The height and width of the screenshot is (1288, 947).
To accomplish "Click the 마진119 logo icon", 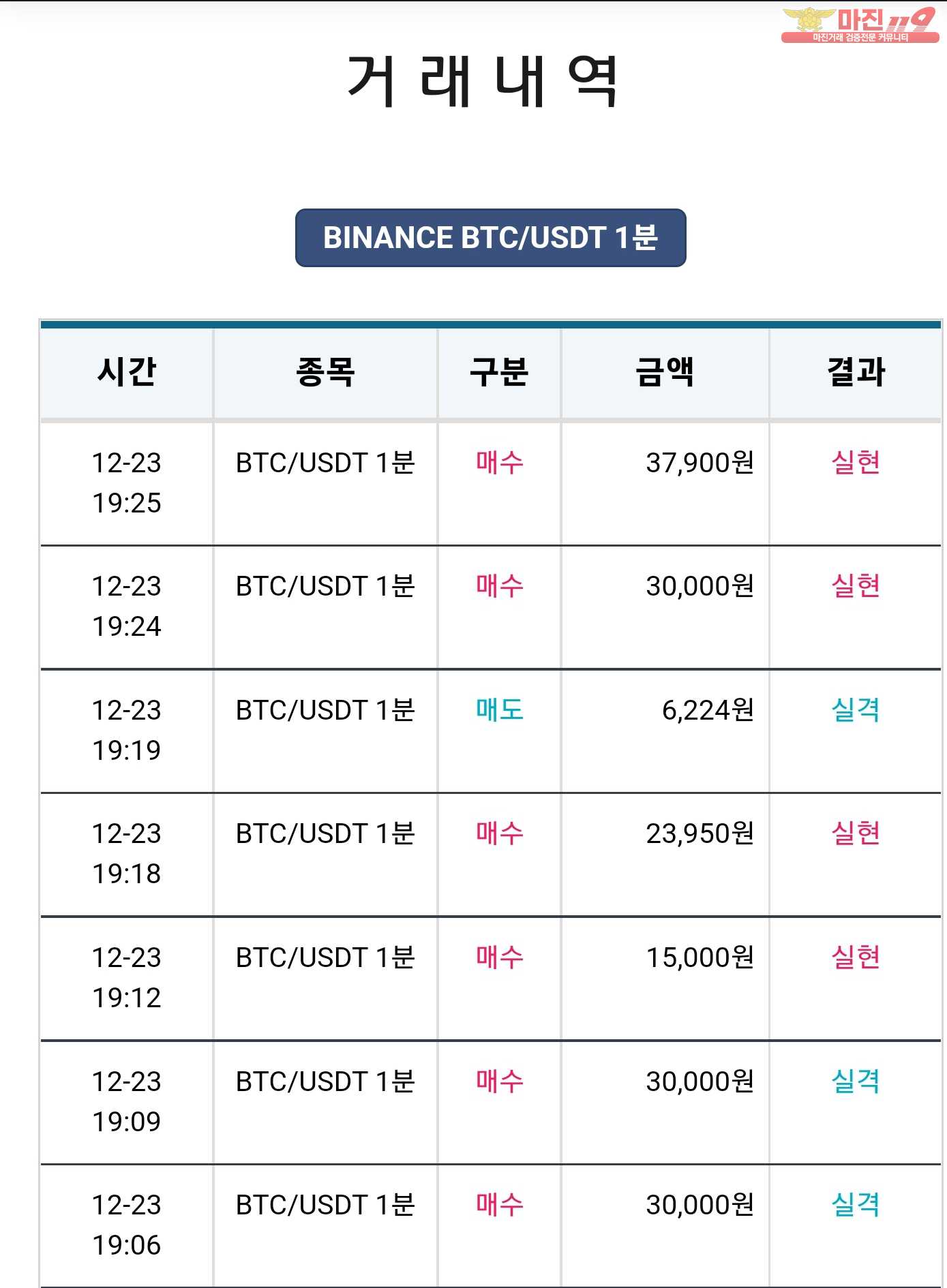I will [x=860, y=25].
